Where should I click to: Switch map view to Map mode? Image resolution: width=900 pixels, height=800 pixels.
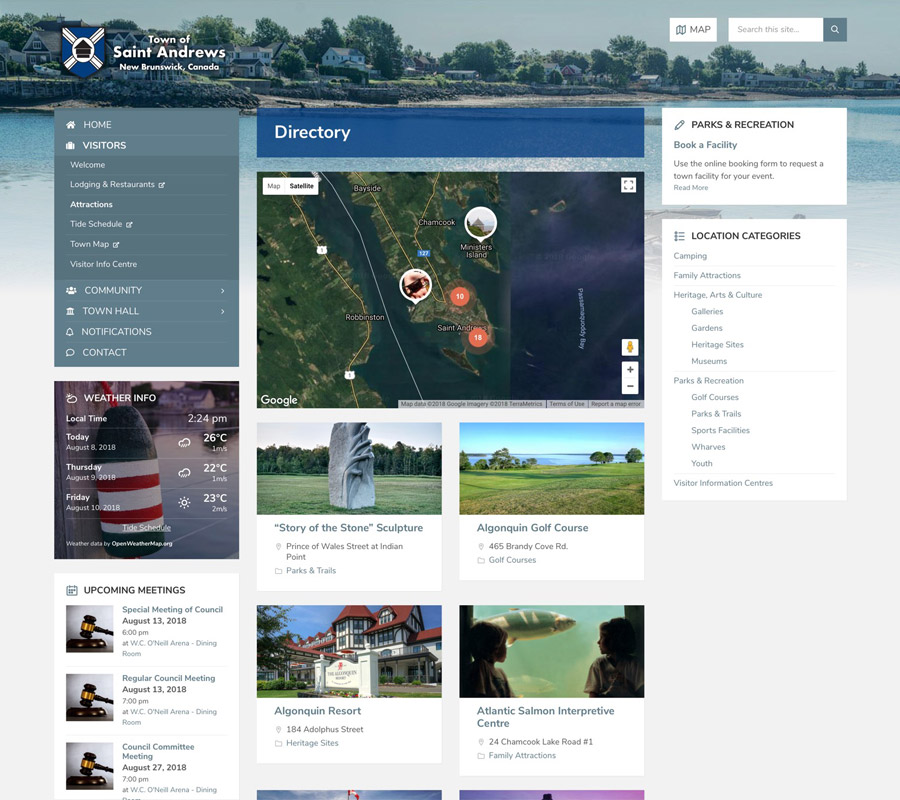[274, 186]
